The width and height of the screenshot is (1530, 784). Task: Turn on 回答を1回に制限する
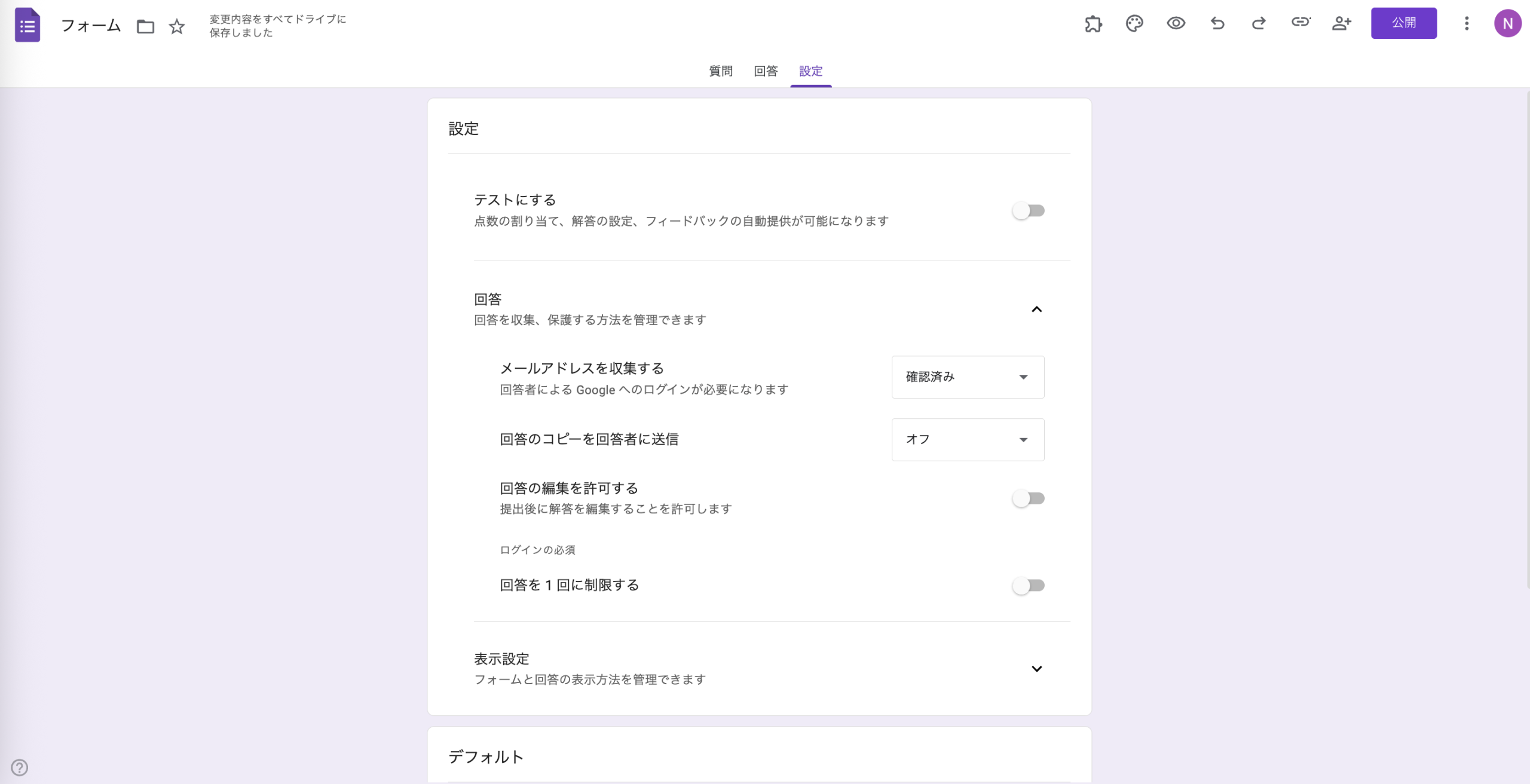coord(1029,586)
